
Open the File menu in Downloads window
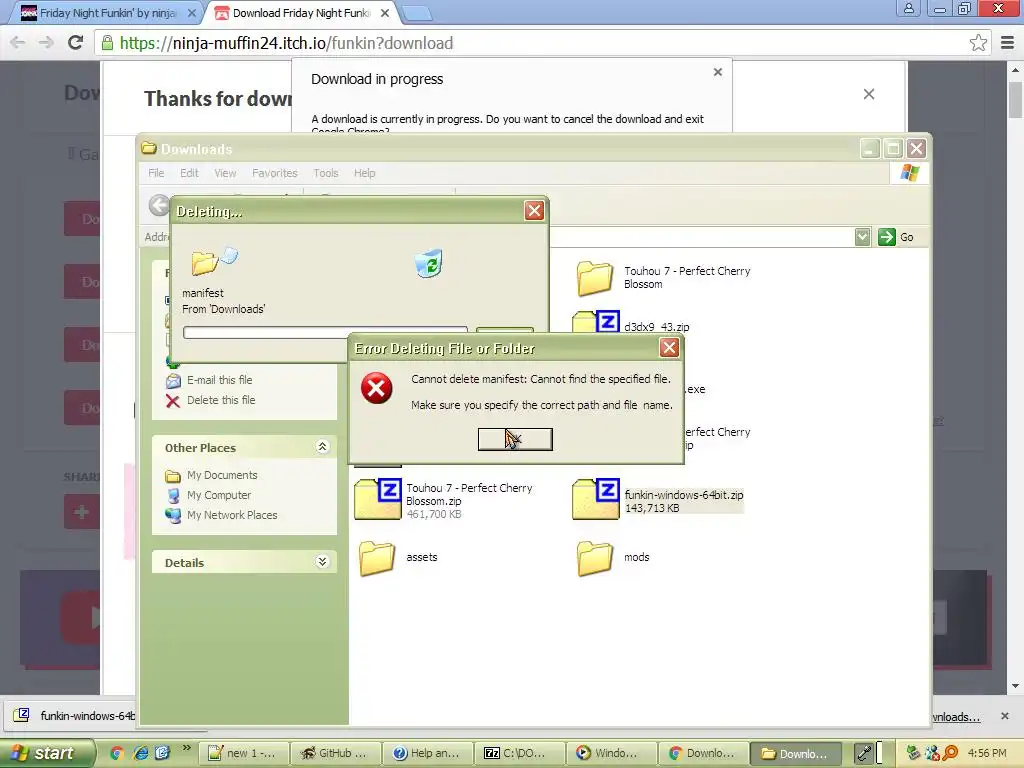point(156,173)
